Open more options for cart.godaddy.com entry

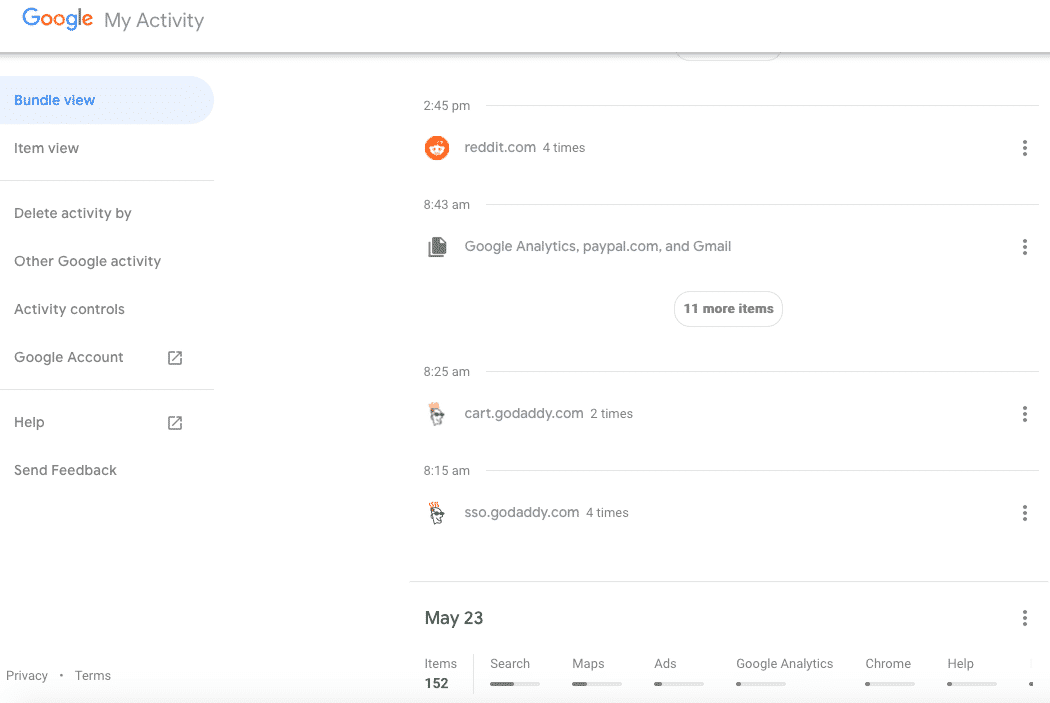coord(1025,414)
